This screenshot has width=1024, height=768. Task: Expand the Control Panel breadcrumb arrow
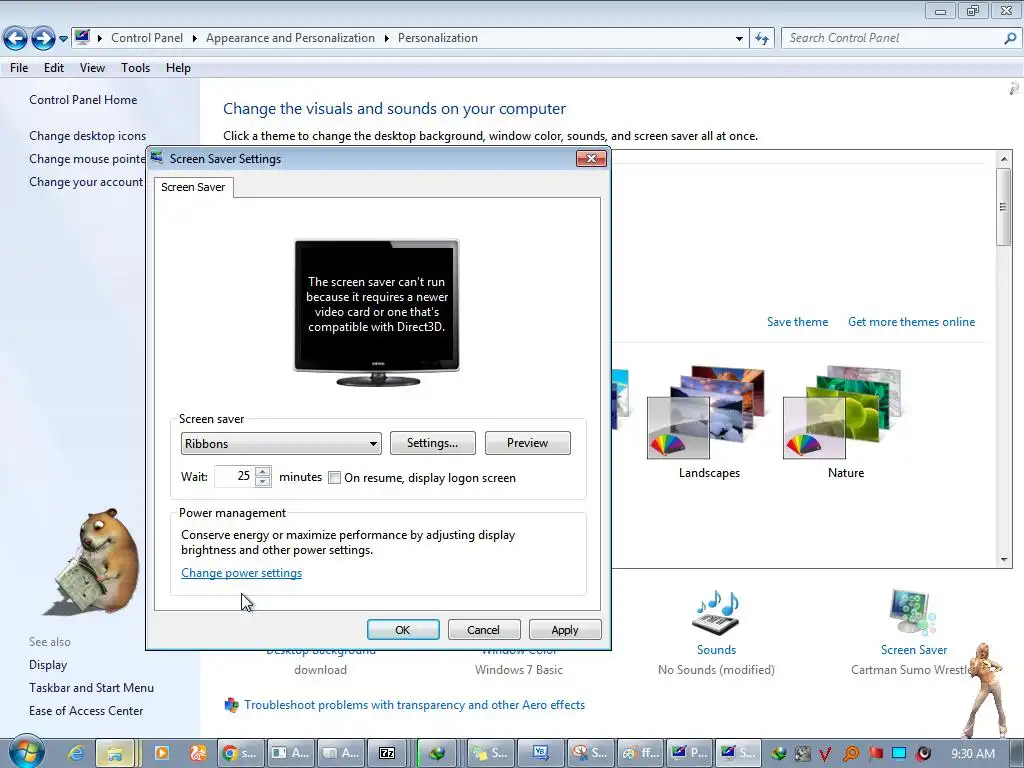click(x=195, y=39)
